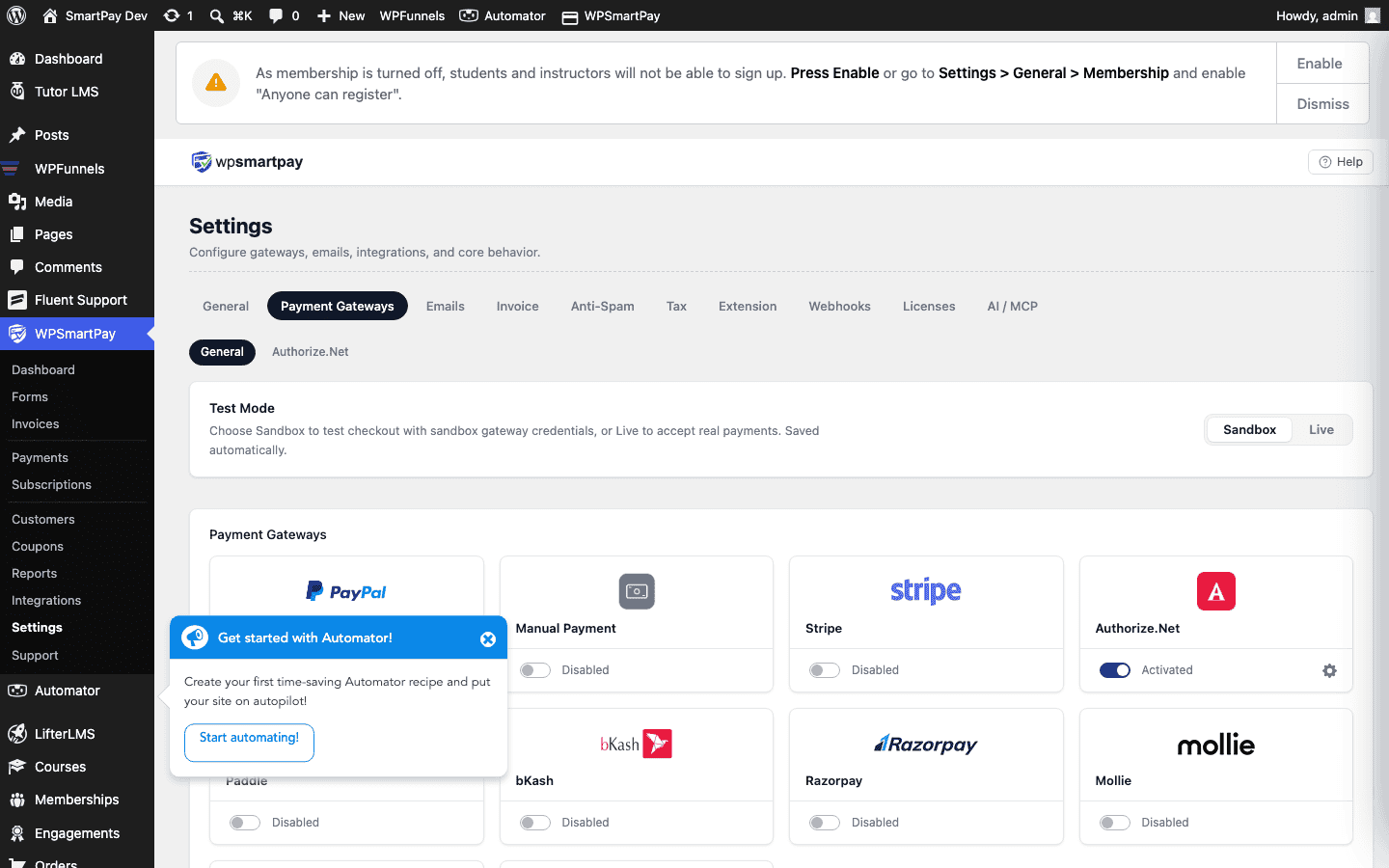Open the updates refresh icon
Screen dimensions: 1389x868
[172, 15]
